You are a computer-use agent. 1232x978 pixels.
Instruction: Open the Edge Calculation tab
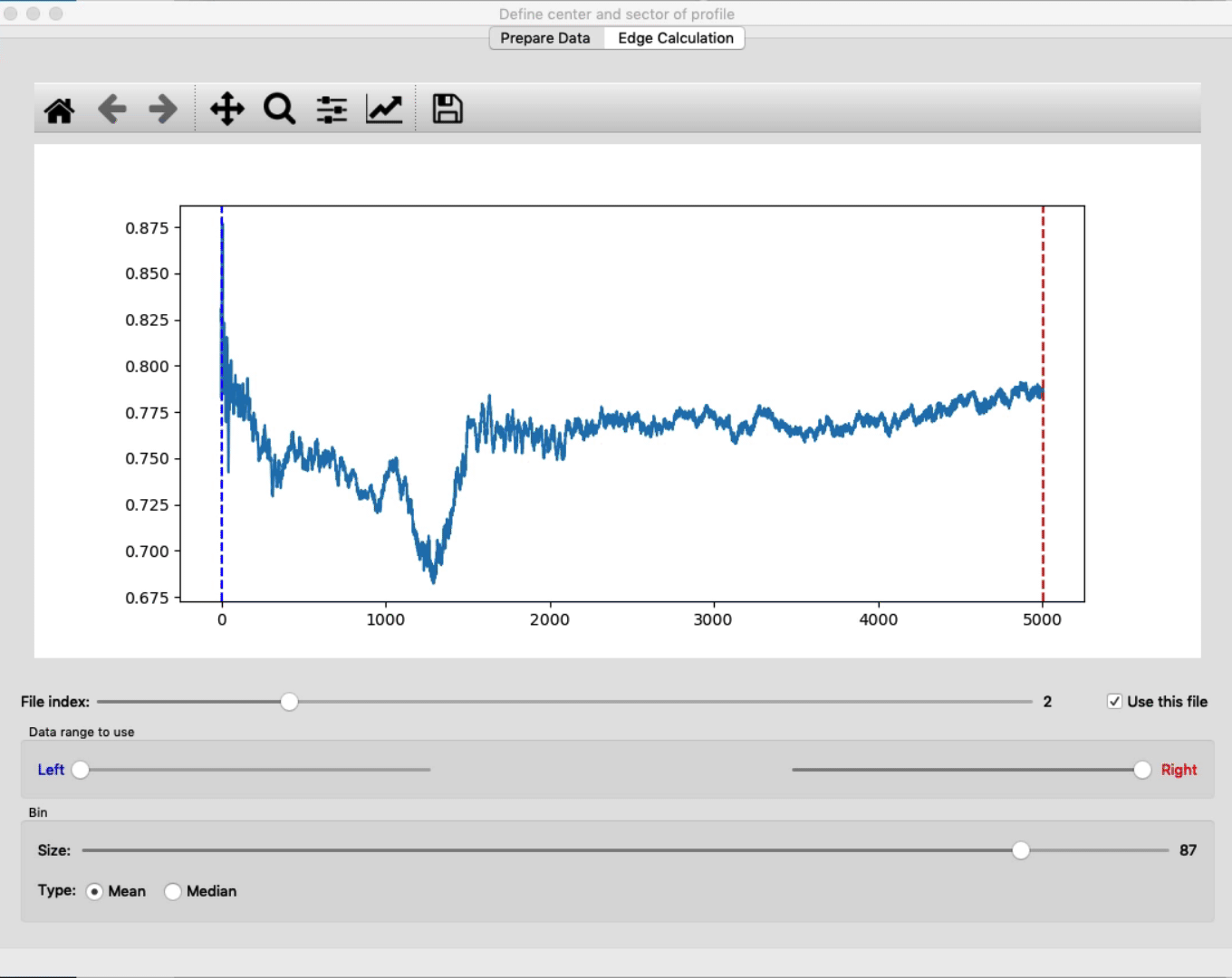[x=676, y=38]
